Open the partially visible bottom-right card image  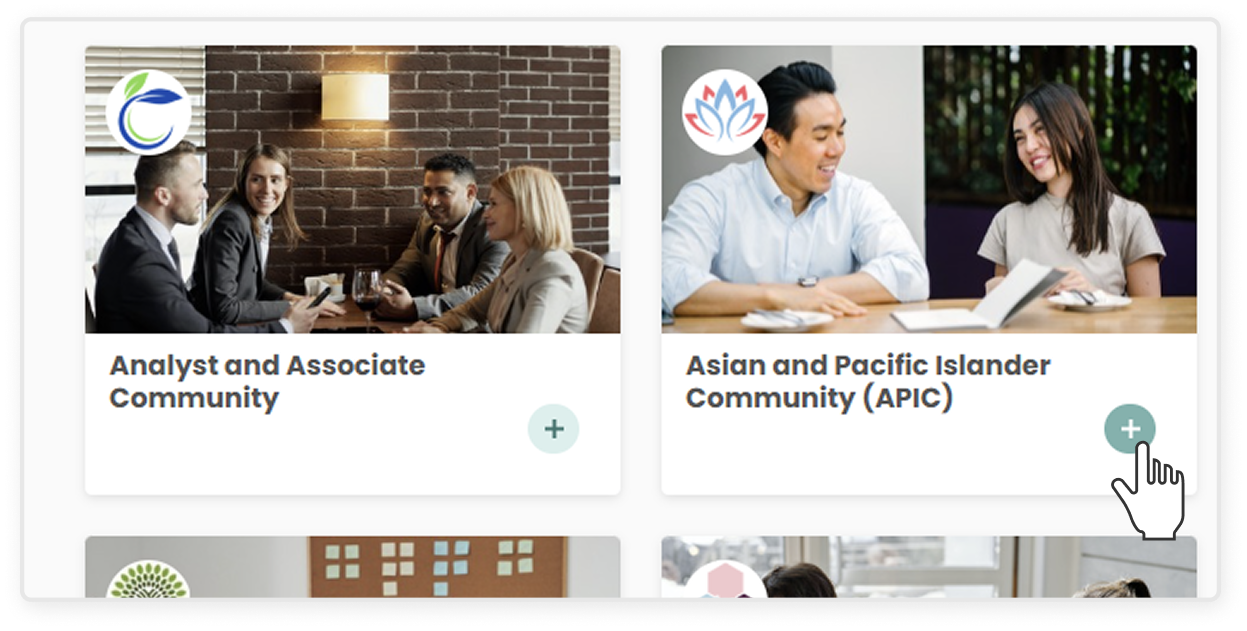tap(929, 567)
